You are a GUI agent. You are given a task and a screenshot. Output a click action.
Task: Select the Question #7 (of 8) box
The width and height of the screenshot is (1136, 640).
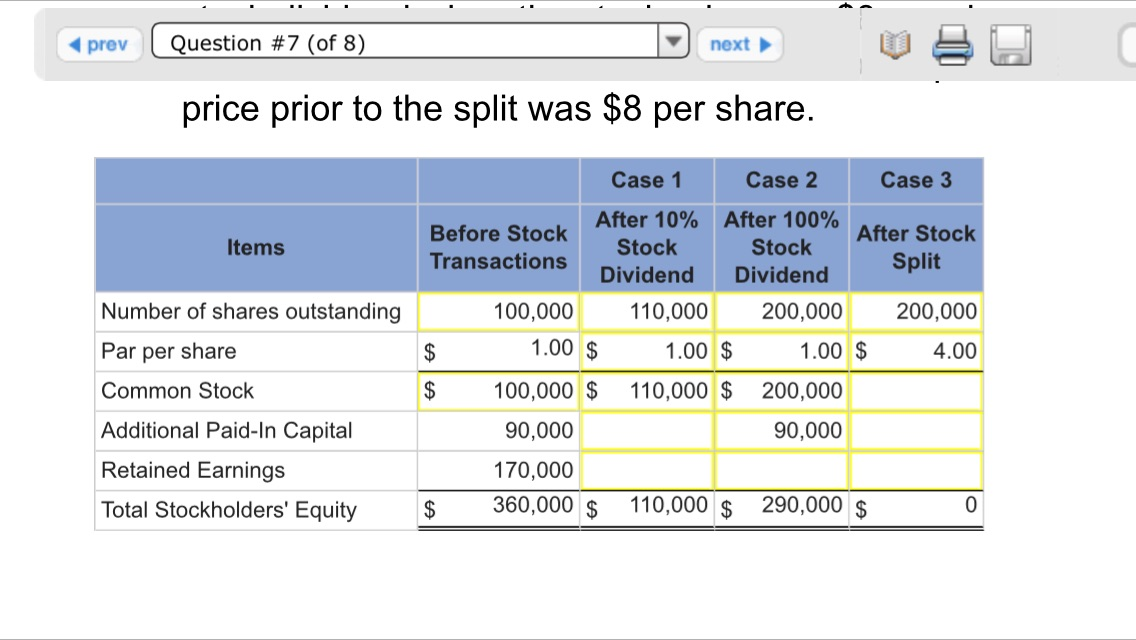point(420,41)
